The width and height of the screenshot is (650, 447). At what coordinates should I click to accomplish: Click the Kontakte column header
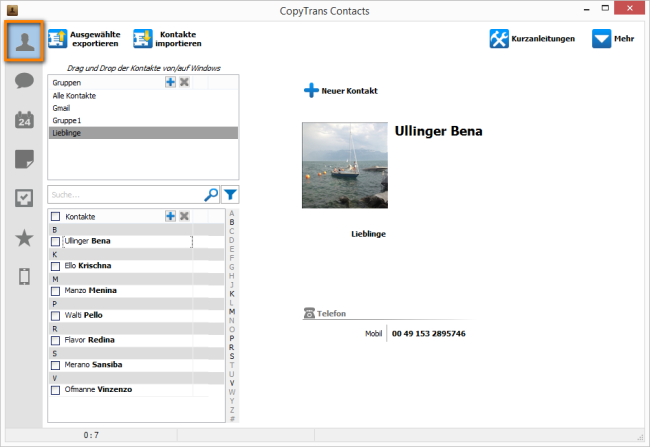(x=80, y=216)
